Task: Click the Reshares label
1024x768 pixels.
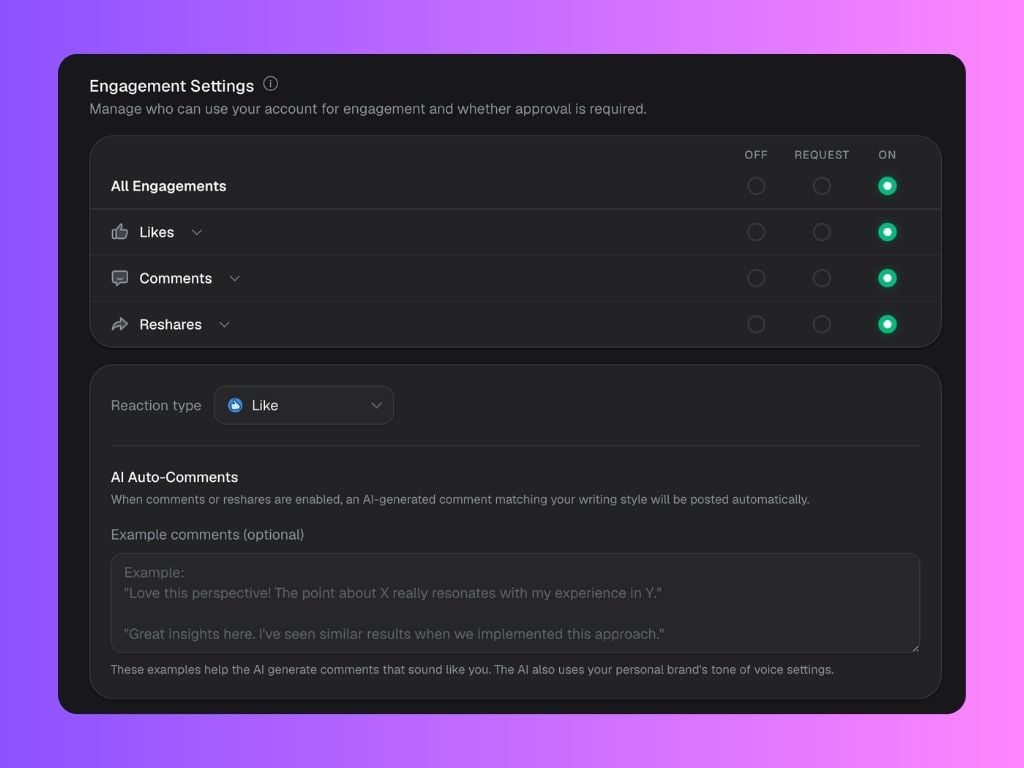Action: [x=170, y=325]
